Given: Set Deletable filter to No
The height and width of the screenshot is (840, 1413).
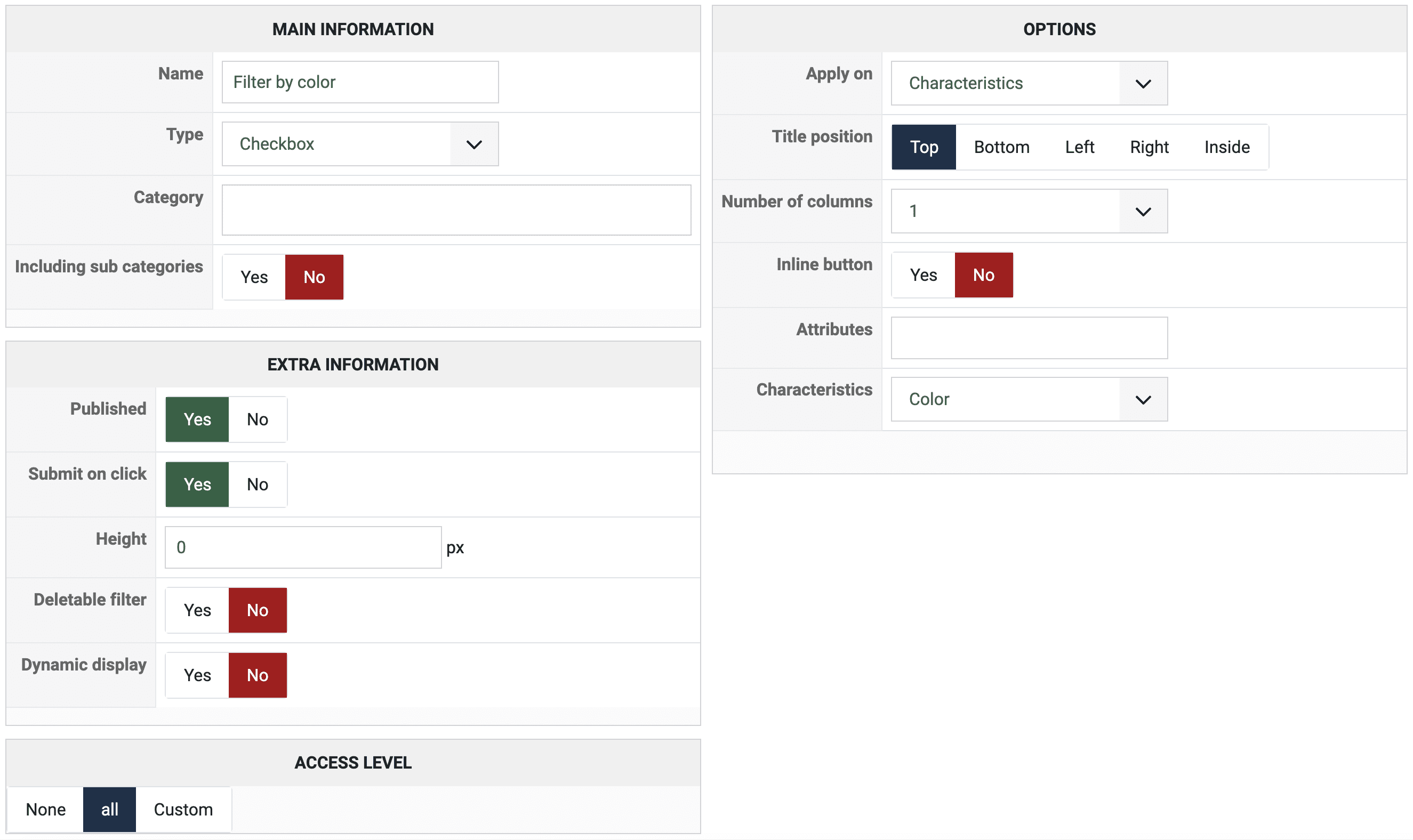Looking at the screenshot, I should point(258,610).
